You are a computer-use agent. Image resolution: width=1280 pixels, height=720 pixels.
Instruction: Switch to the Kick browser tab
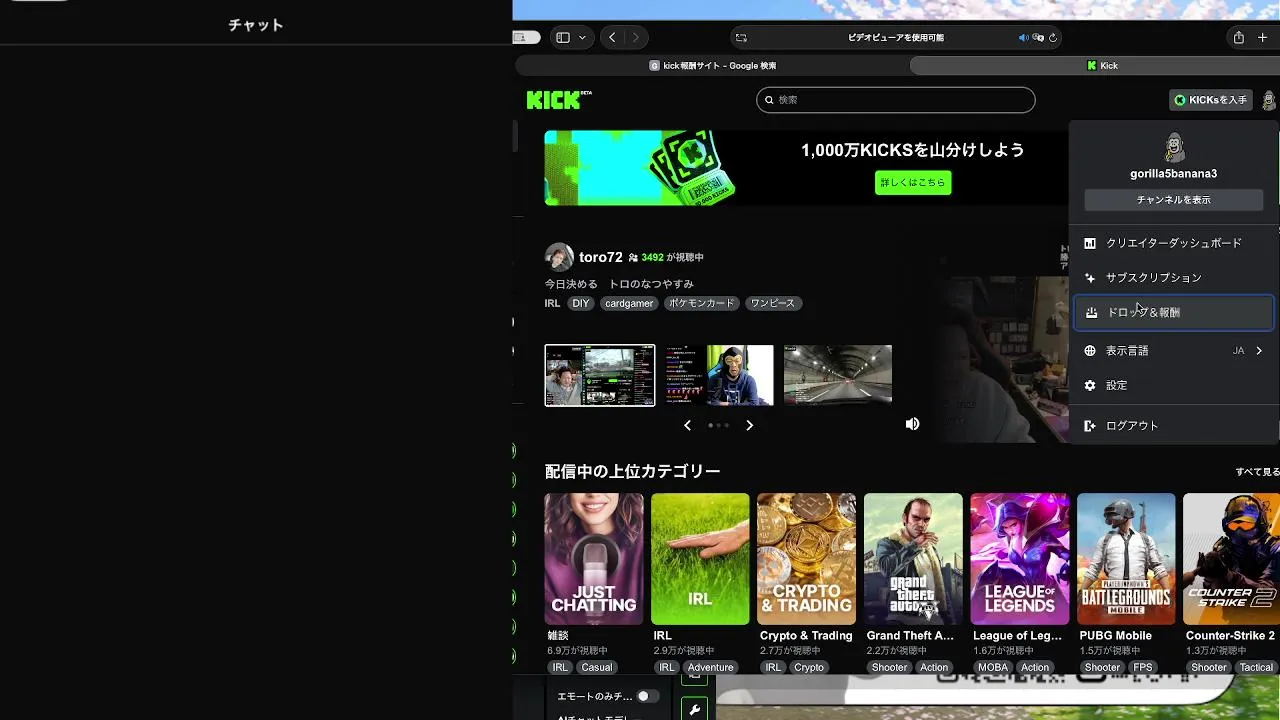(x=1095, y=66)
